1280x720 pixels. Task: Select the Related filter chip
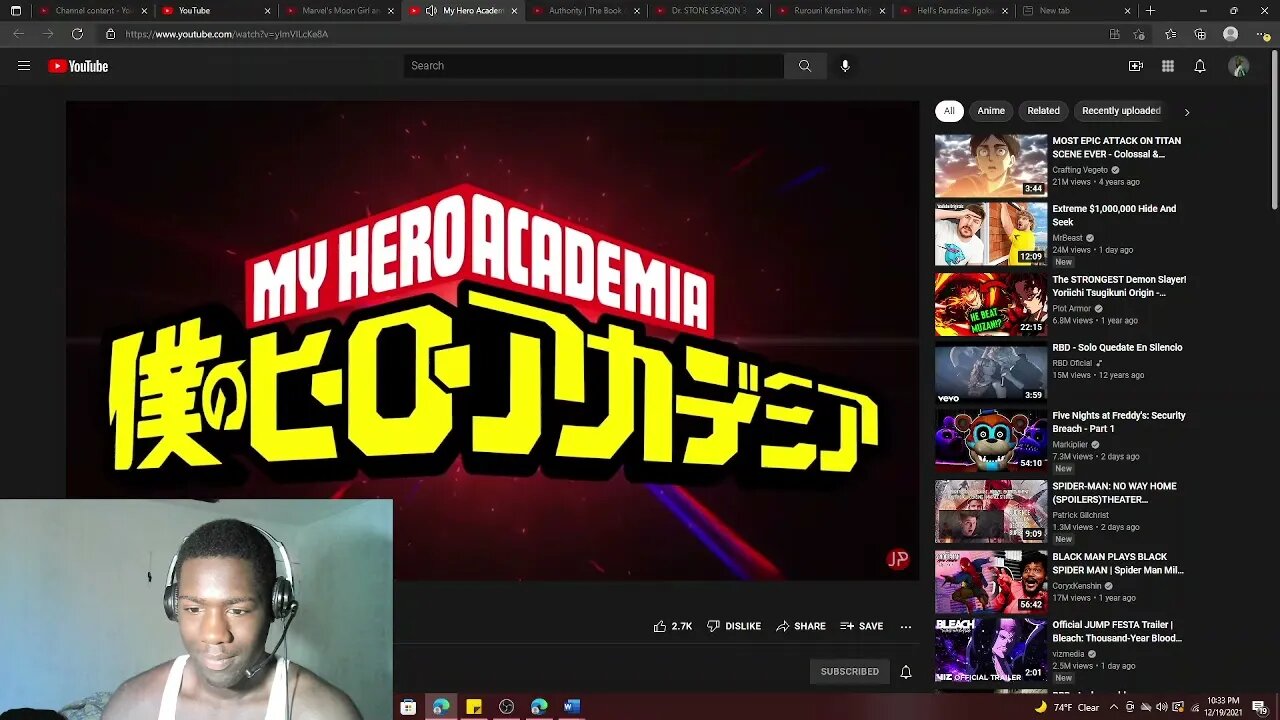1043,111
